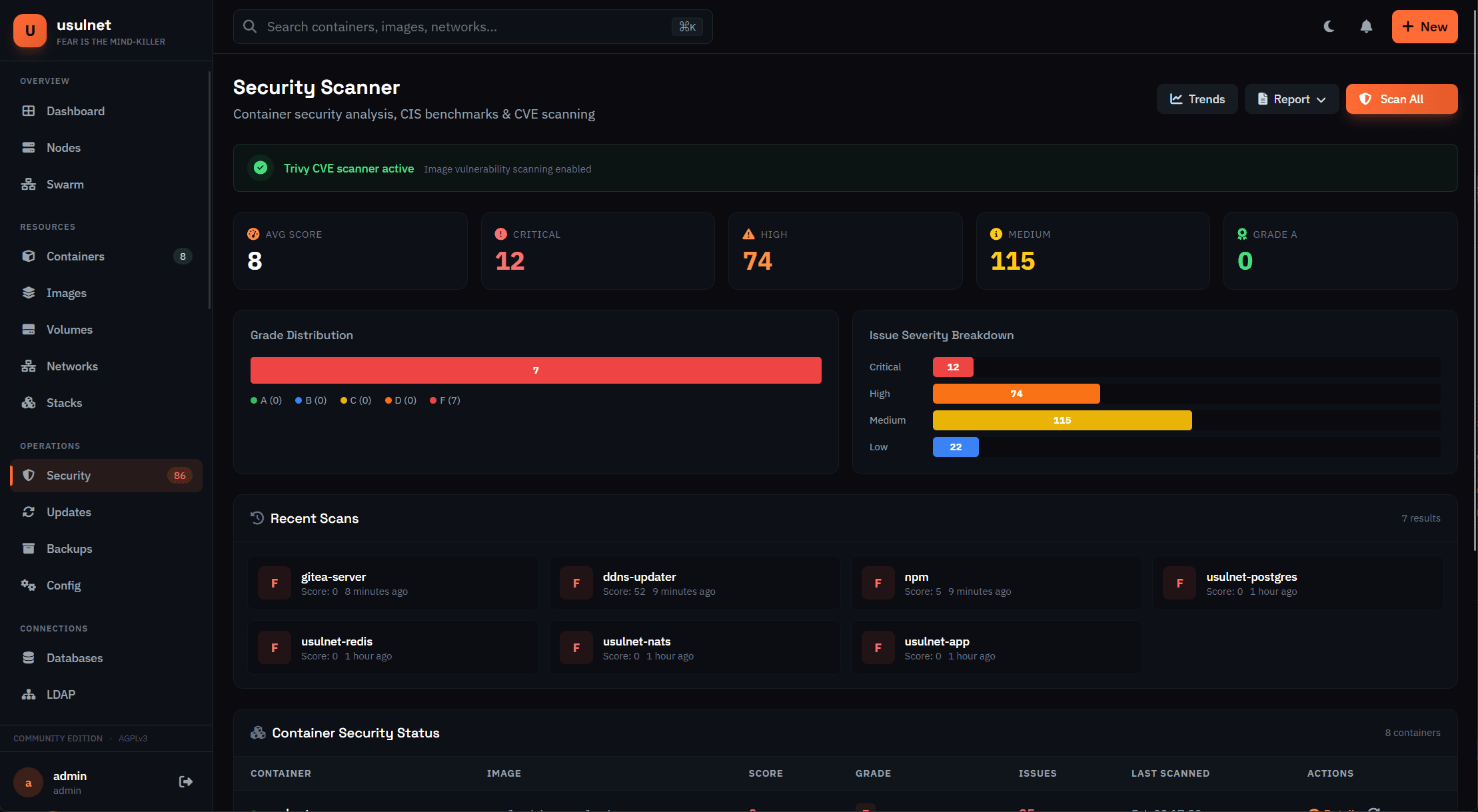This screenshot has height=812, width=1478.
Task: Click the Images sidebar icon
Action: [29, 292]
